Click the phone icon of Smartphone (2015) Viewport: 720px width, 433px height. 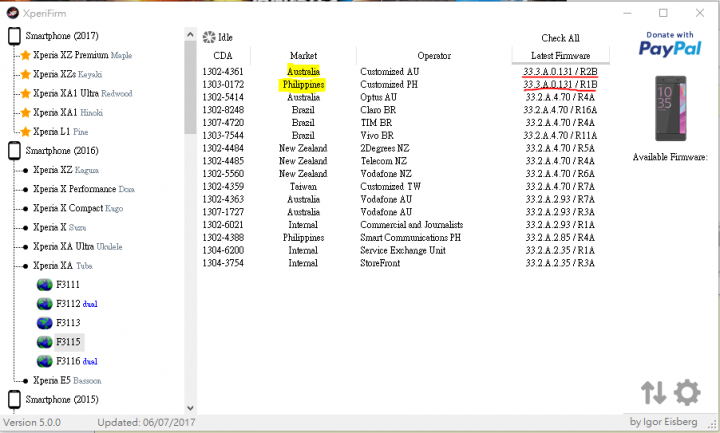pos(15,399)
